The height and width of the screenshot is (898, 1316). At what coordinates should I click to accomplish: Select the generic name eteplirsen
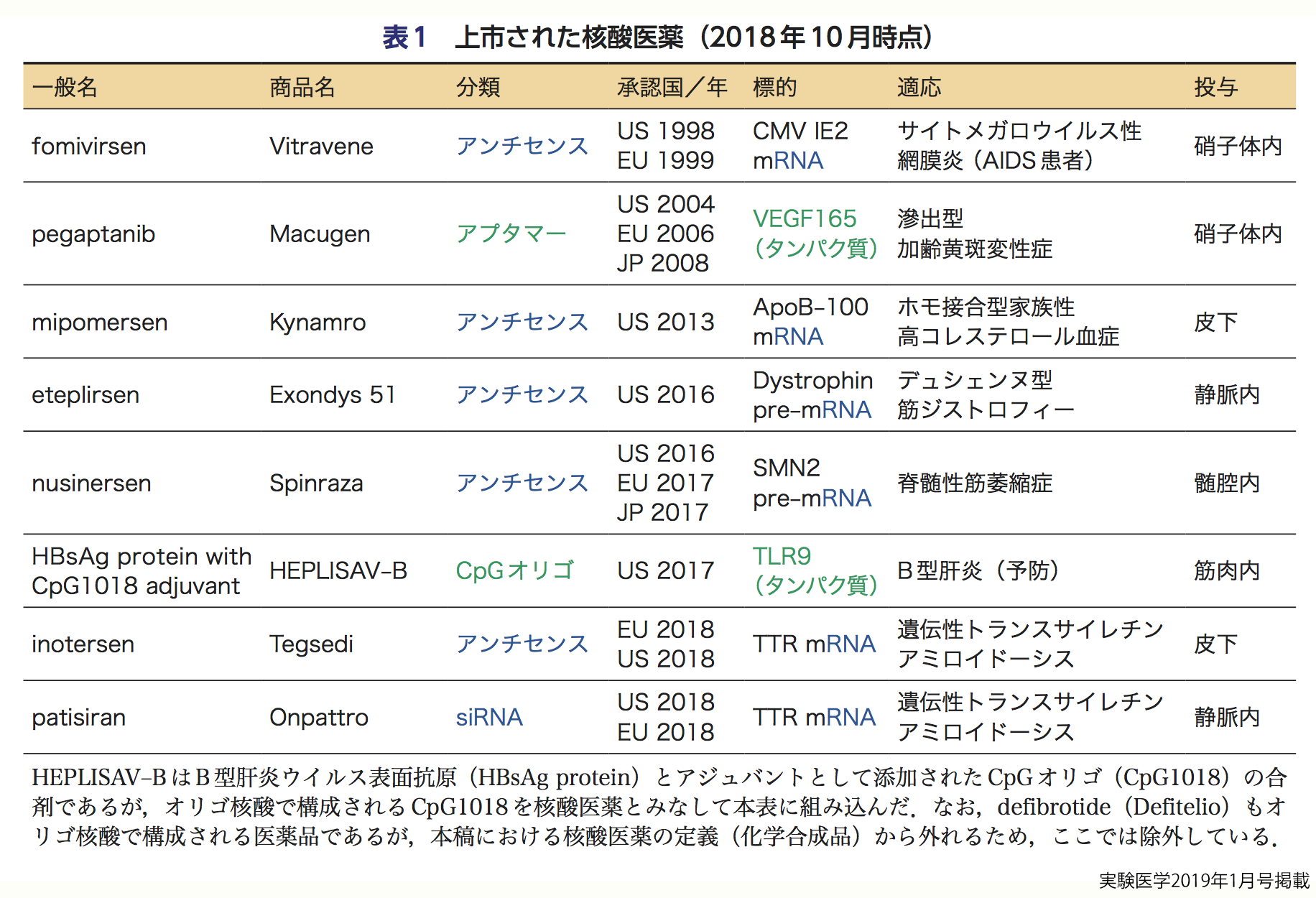(x=85, y=395)
